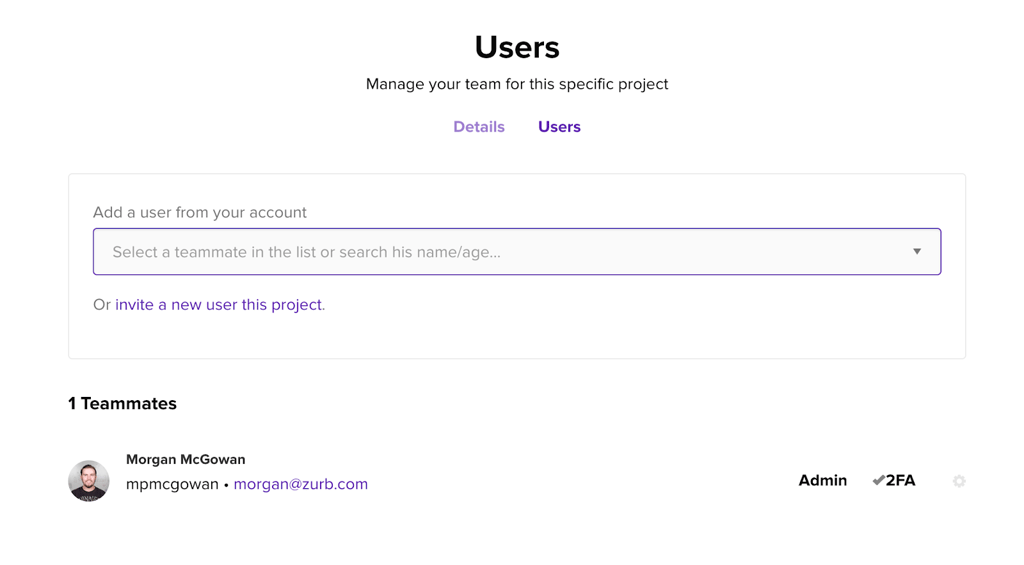The height and width of the screenshot is (565, 1024).
Task: Switch to the Details tab
Action: 479,127
